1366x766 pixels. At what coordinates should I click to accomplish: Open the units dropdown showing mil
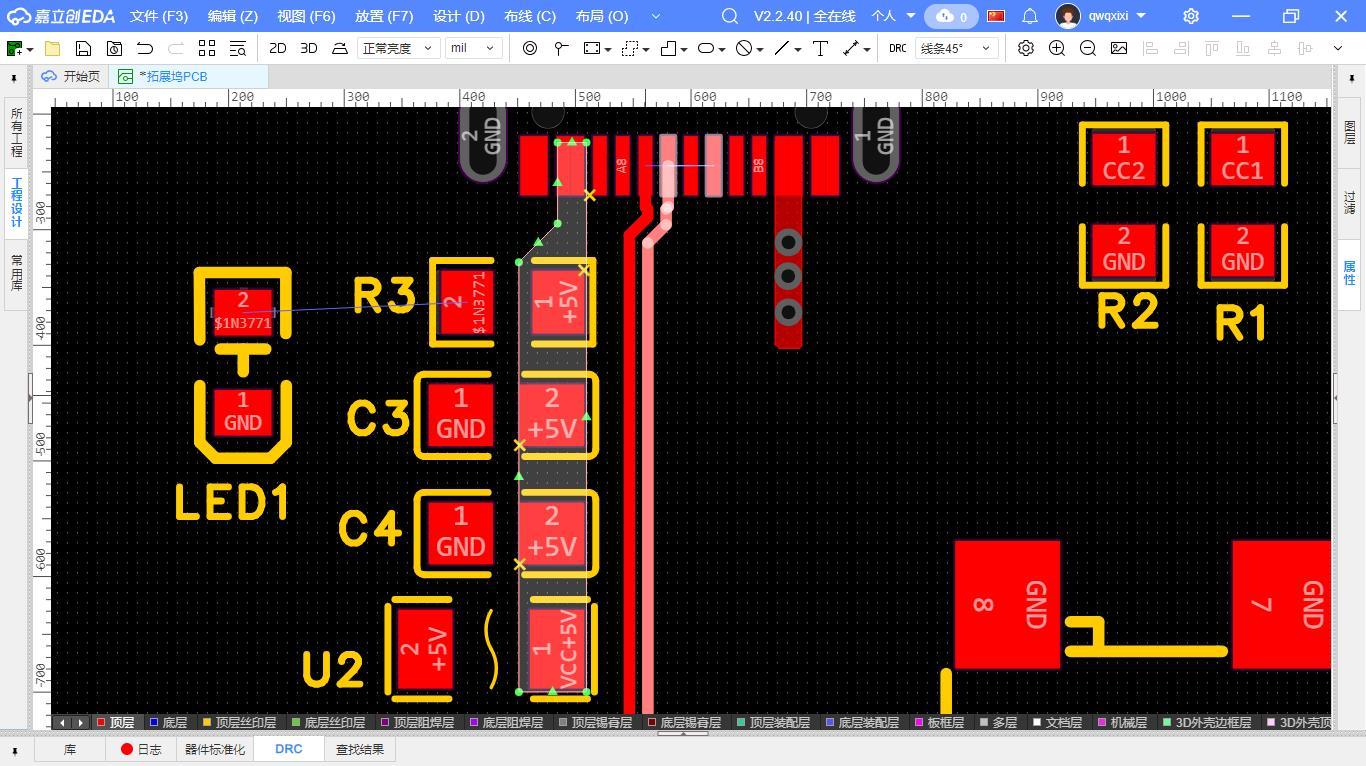pos(473,48)
